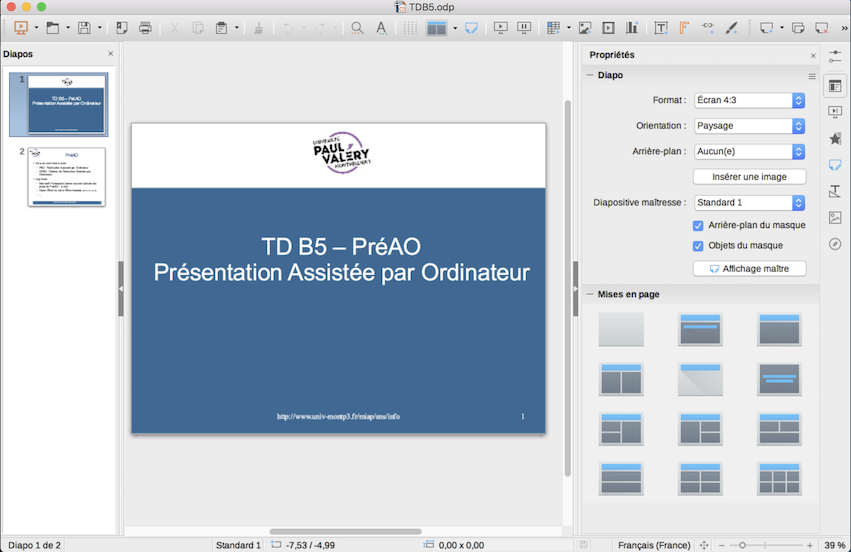The width and height of the screenshot is (851, 552).
Task: Click zoom in plus in status bar
Action: coord(810,545)
